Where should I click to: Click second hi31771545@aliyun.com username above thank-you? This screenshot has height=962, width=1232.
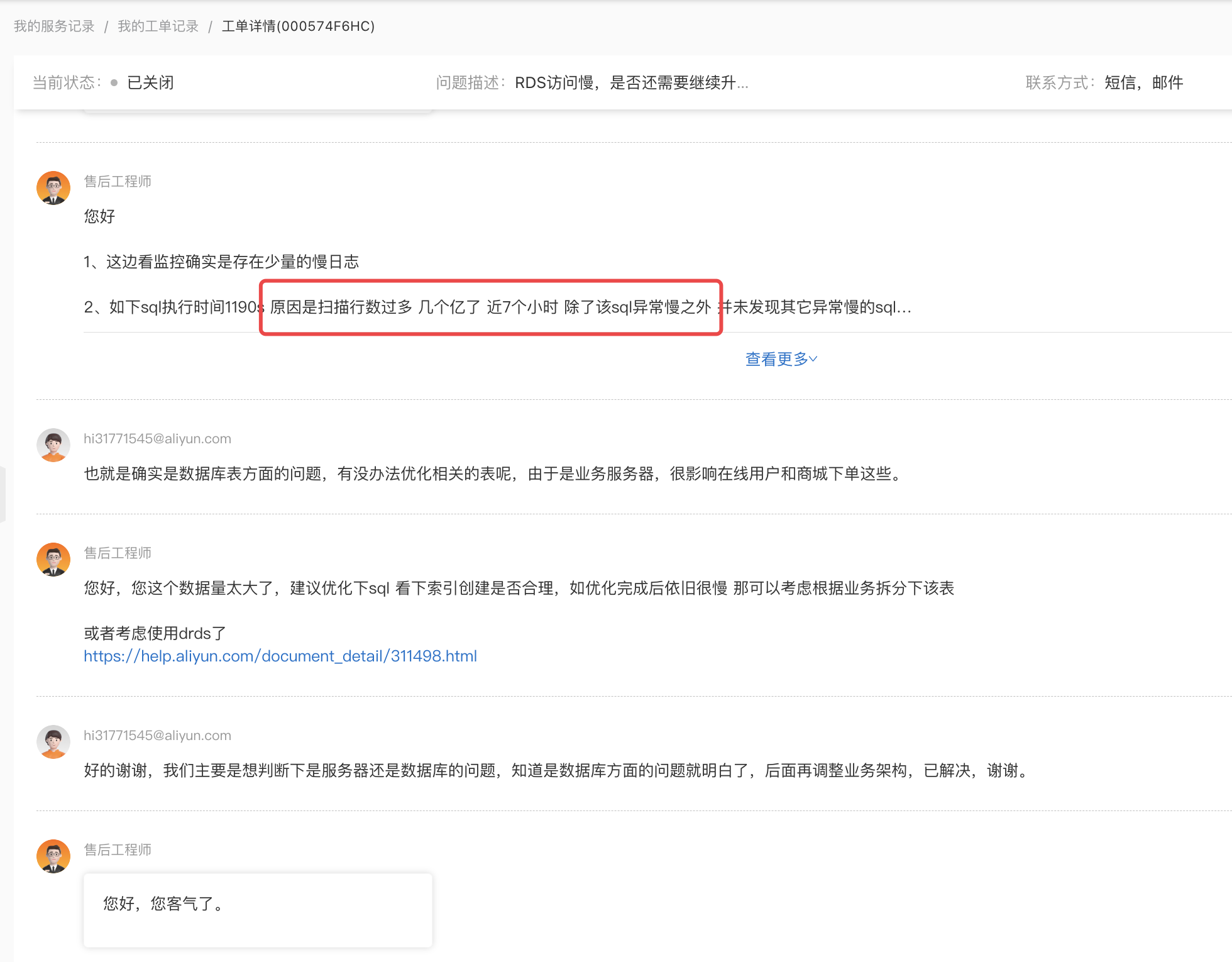click(x=157, y=735)
